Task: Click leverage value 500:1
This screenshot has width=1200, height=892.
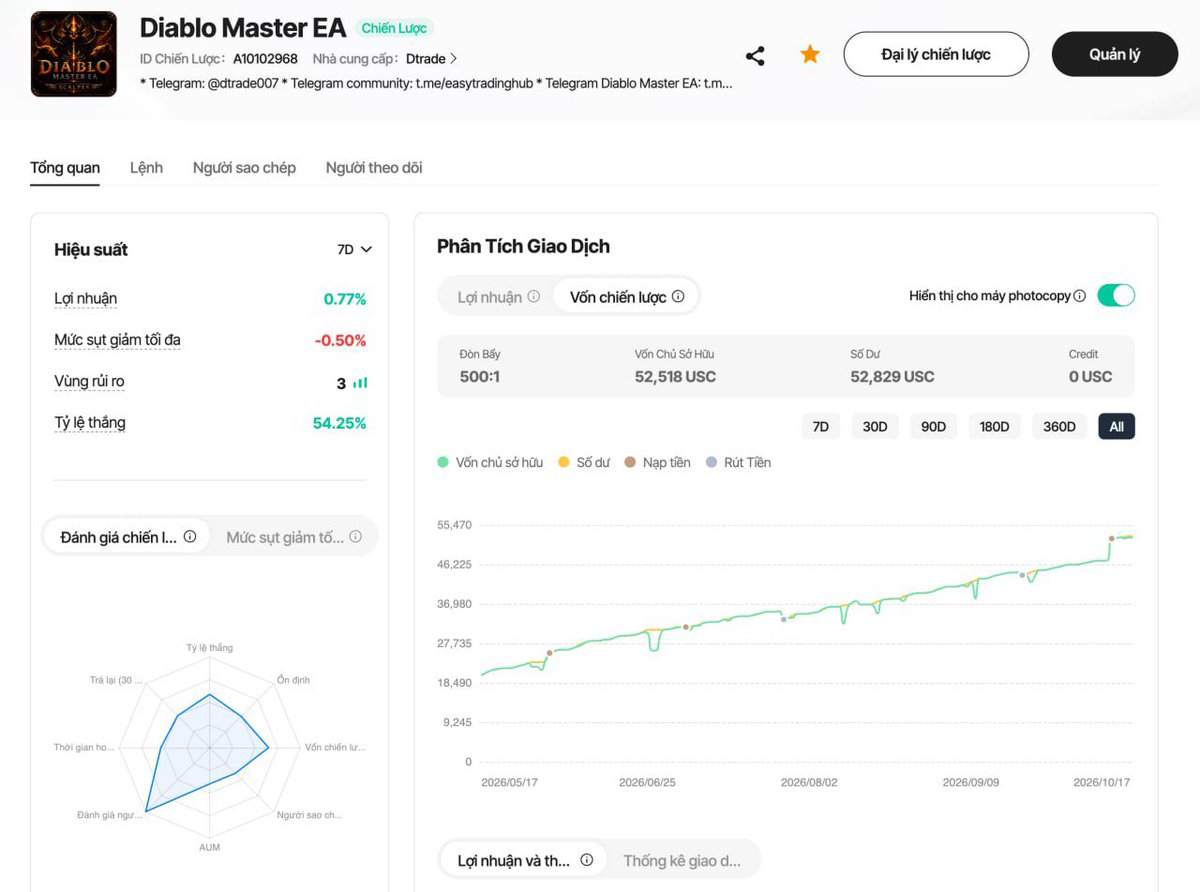Action: click(481, 376)
